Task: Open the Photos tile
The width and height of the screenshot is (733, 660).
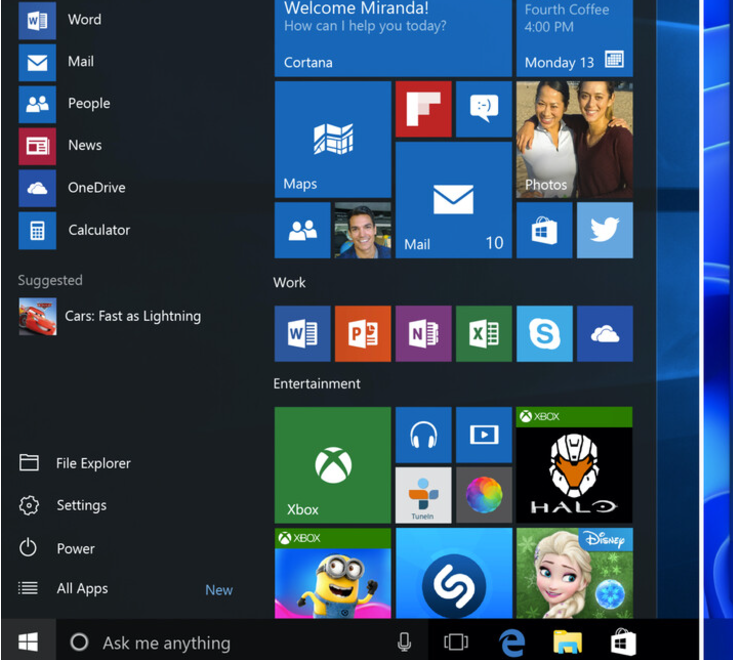Action: click(x=575, y=139)
